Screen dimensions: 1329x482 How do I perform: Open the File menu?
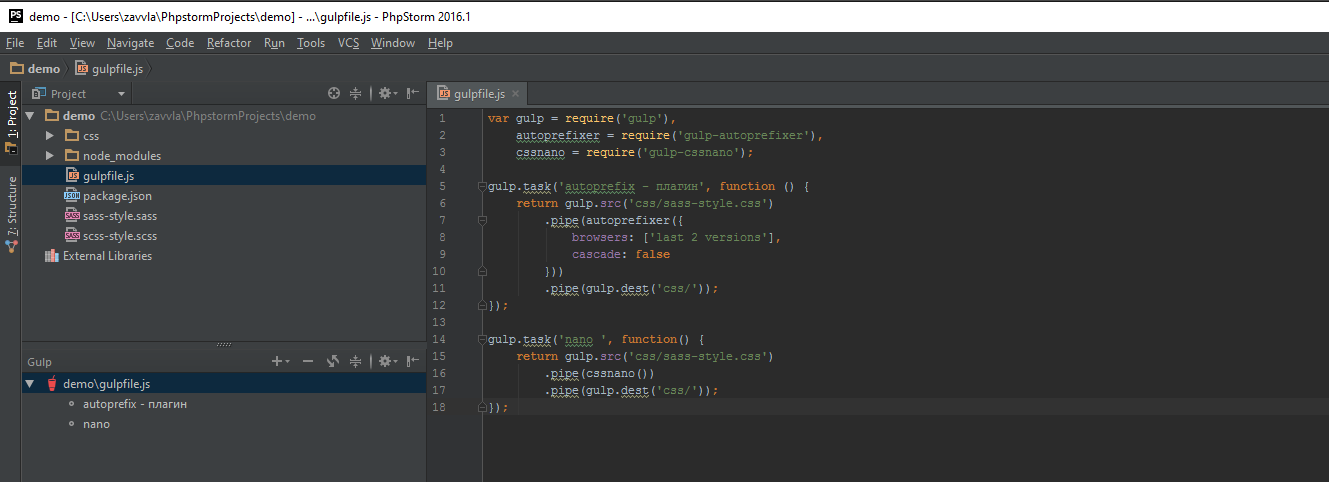pos(15,43)
